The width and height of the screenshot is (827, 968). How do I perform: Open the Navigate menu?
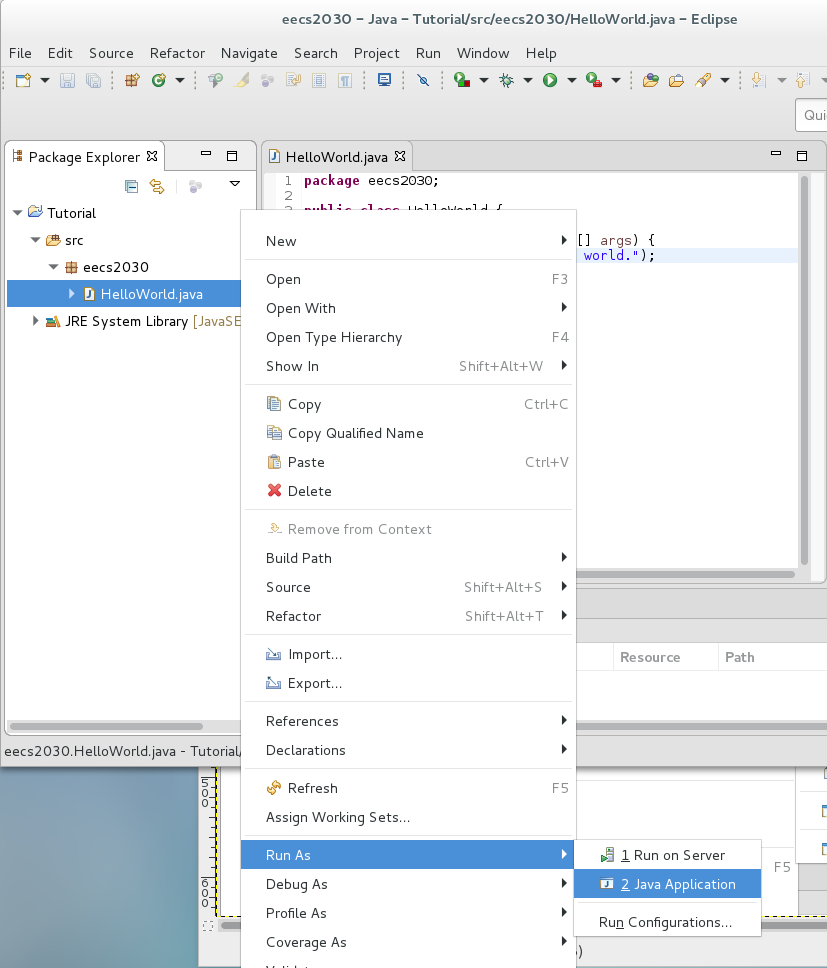[x=249, y=53]
